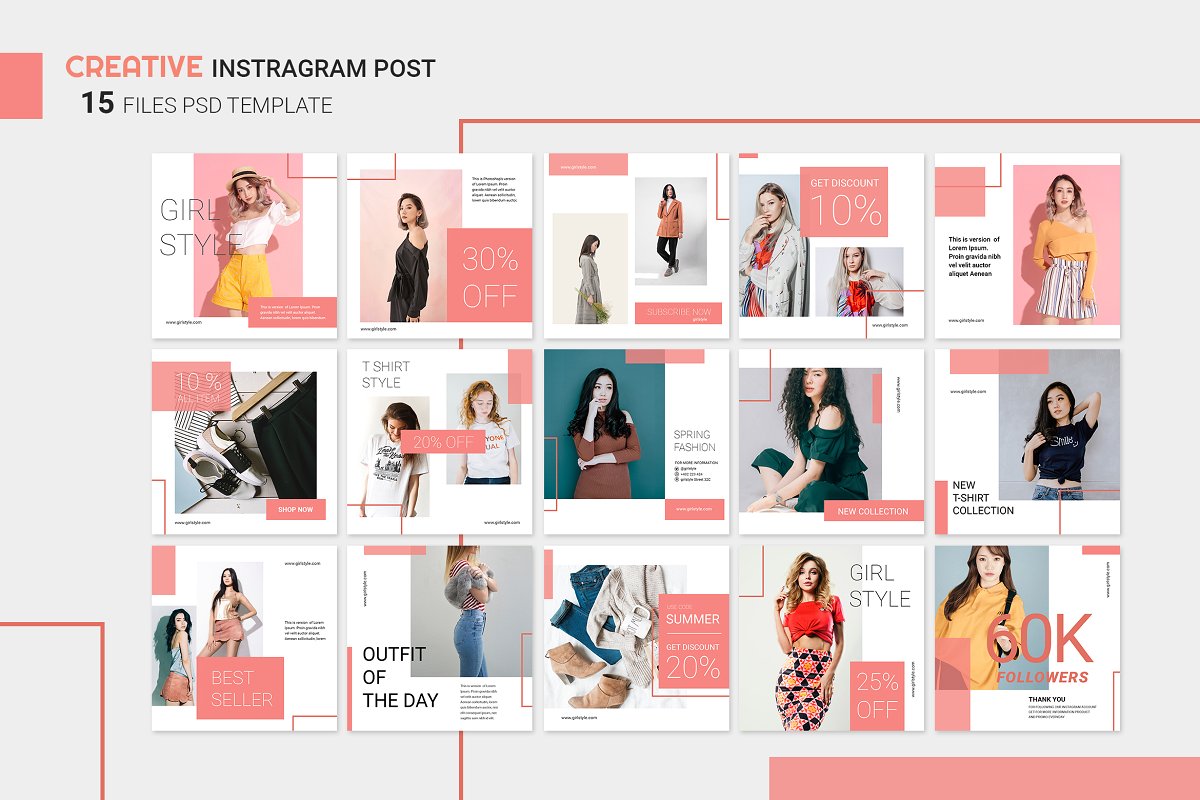Click the 'SHOP NOW' button

[x=295, y=509]
